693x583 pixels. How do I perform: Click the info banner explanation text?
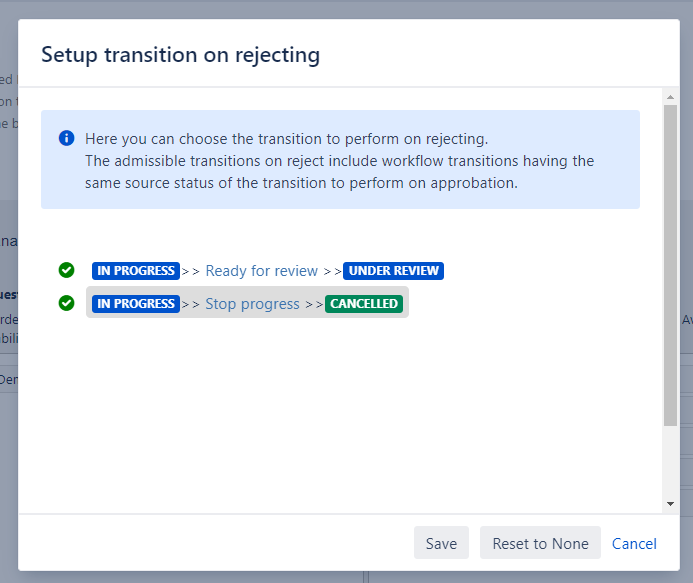click(x=340, y=161)
